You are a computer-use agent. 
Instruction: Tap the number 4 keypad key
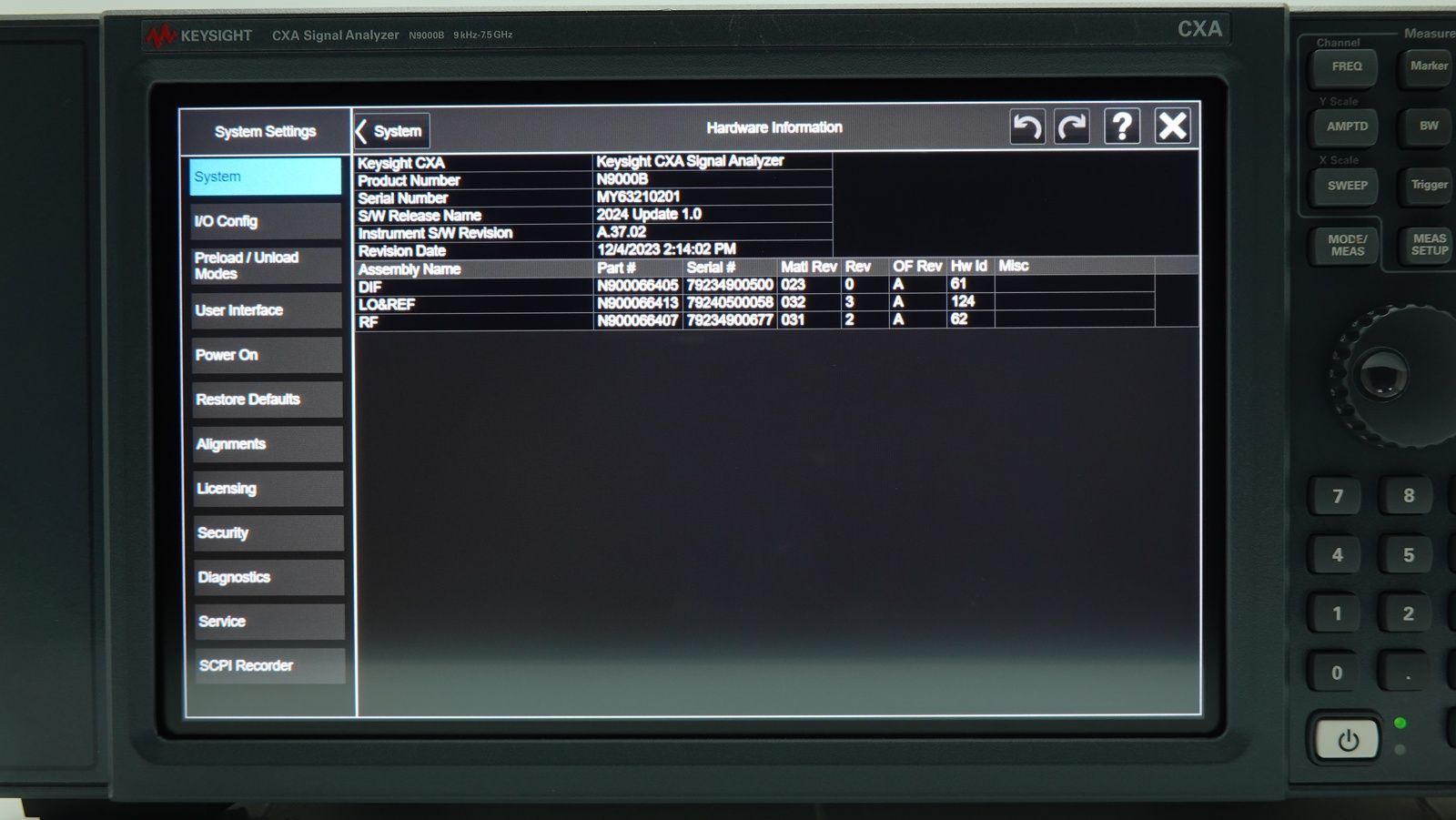[x=1337, y=555]
